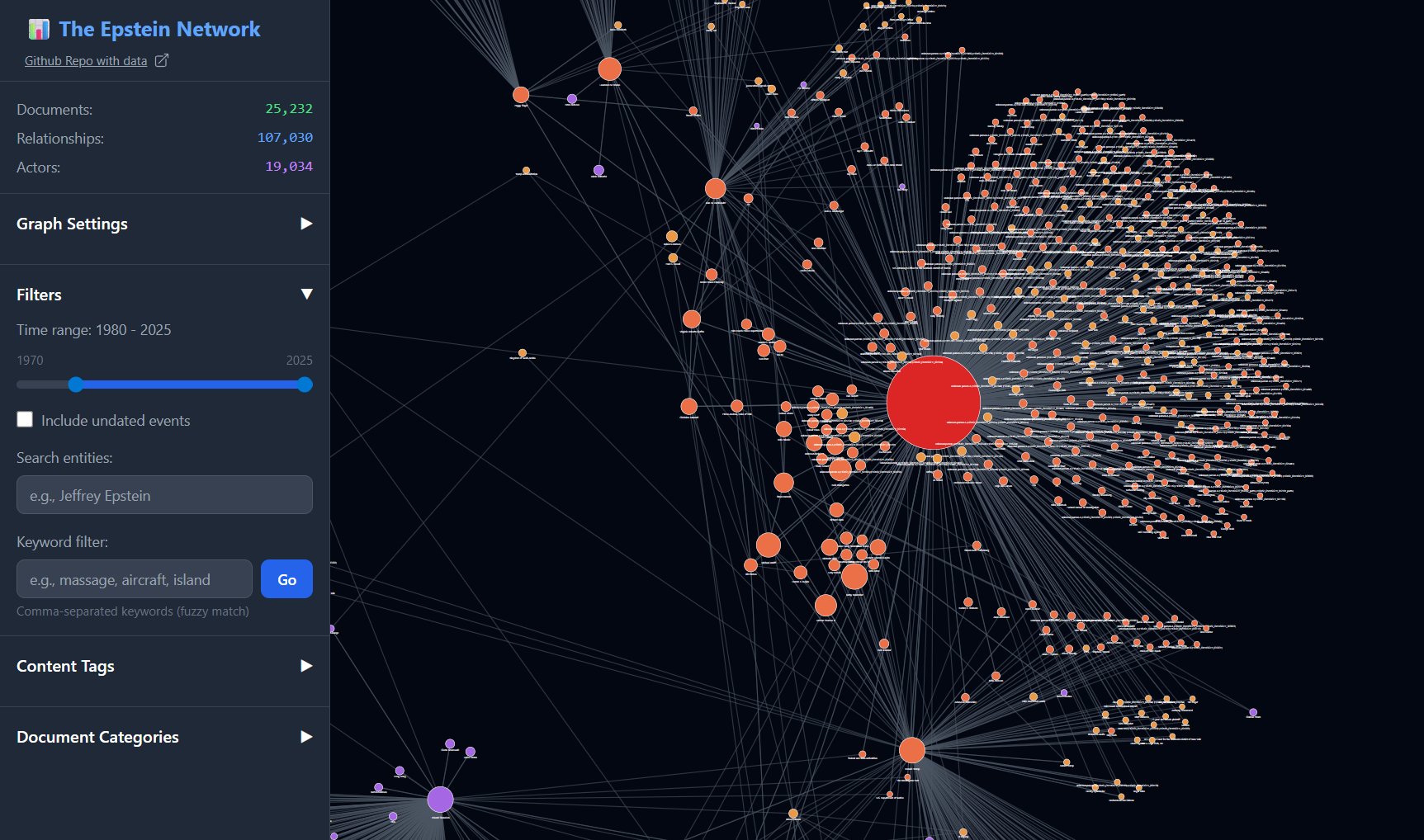The image size is (1424, 840).
Task: Focus the Search entities input field
Action: [164, 495]
